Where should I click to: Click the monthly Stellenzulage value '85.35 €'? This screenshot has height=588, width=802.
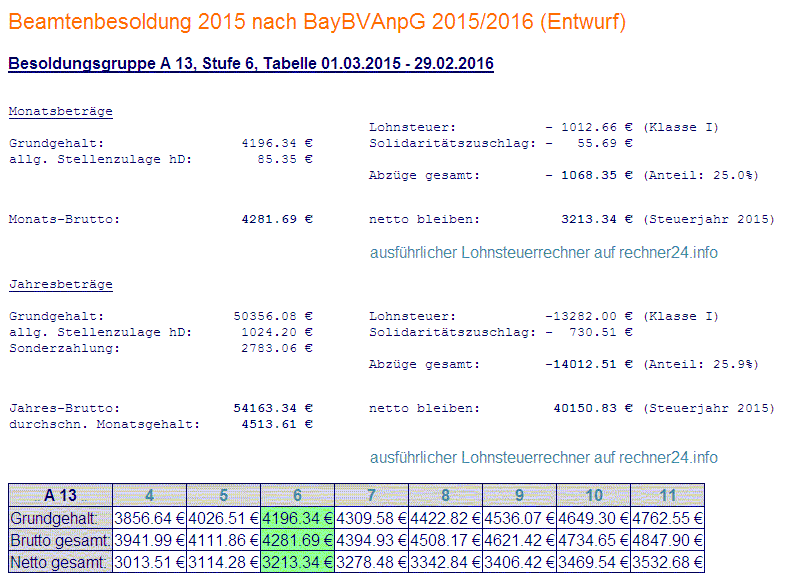(x=285, y=159)
